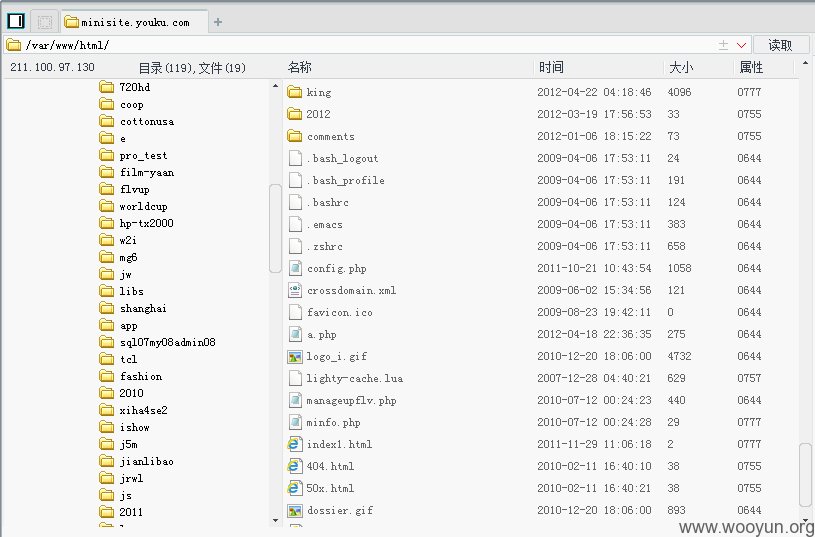Select the favicon.ico file
The width and height of the screenshot is (815, 537).
(x=330, y=312)
